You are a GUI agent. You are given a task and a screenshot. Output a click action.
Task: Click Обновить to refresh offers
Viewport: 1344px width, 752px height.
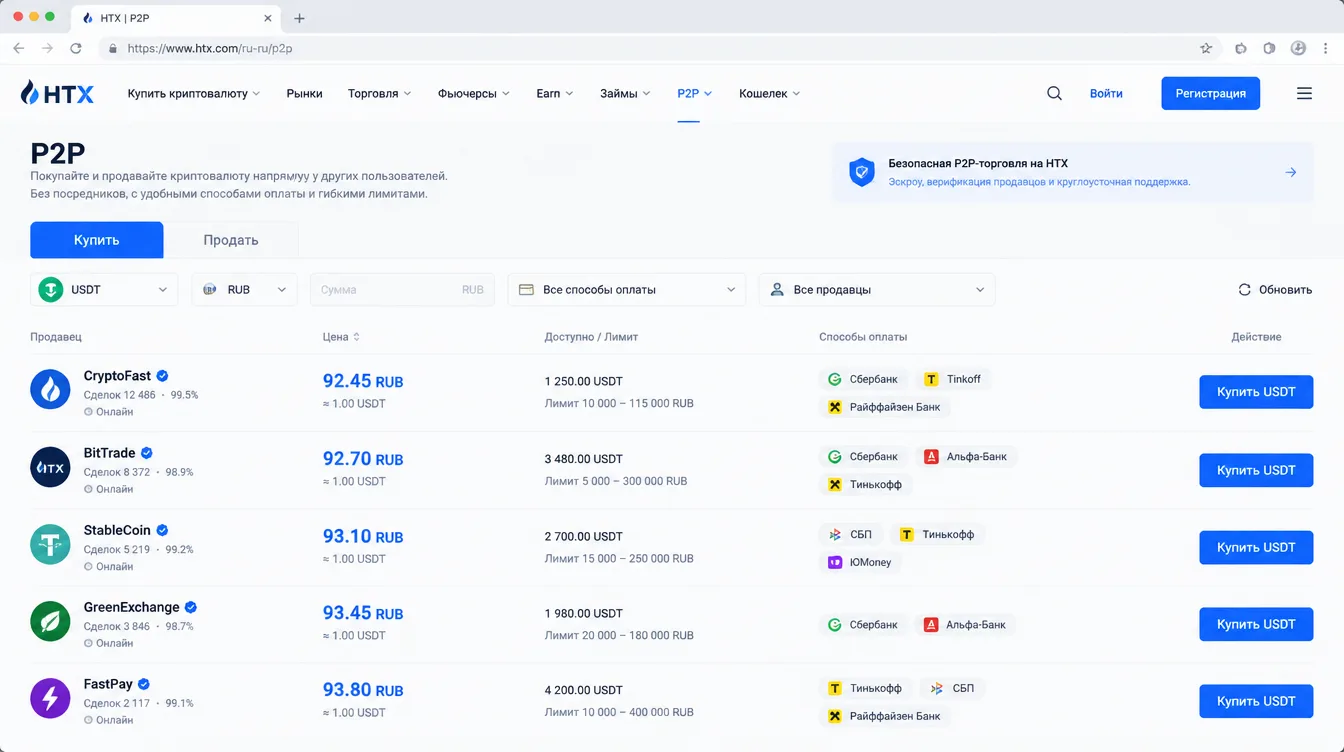pos(1275,289)
